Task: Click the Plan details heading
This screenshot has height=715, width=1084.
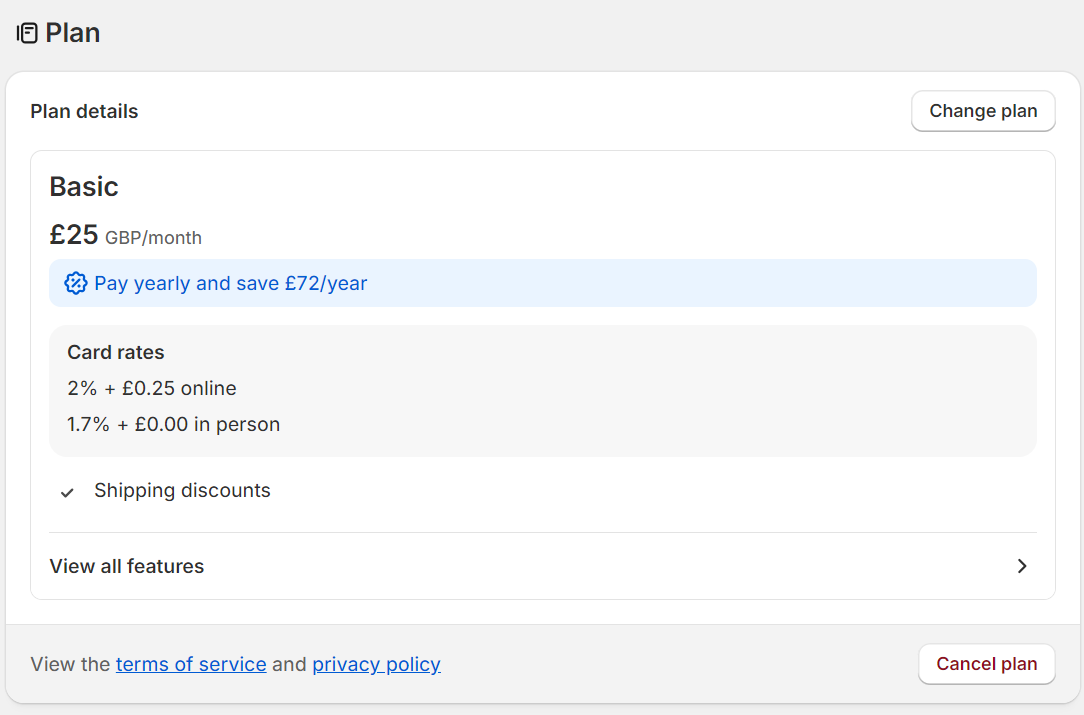Action: click(x=84, y=111)
